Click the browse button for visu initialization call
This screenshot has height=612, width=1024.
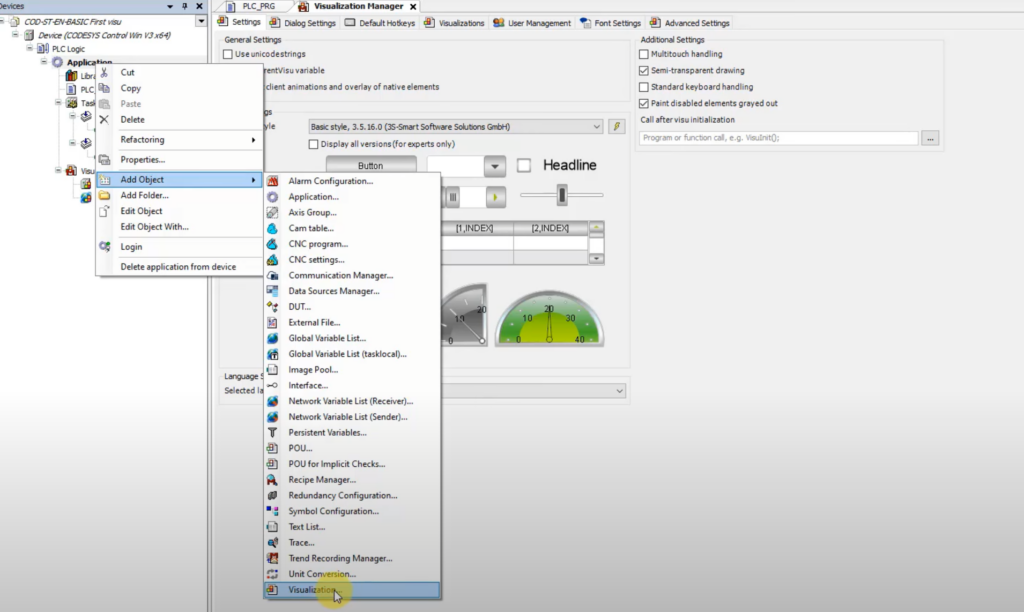coord(930,137)
